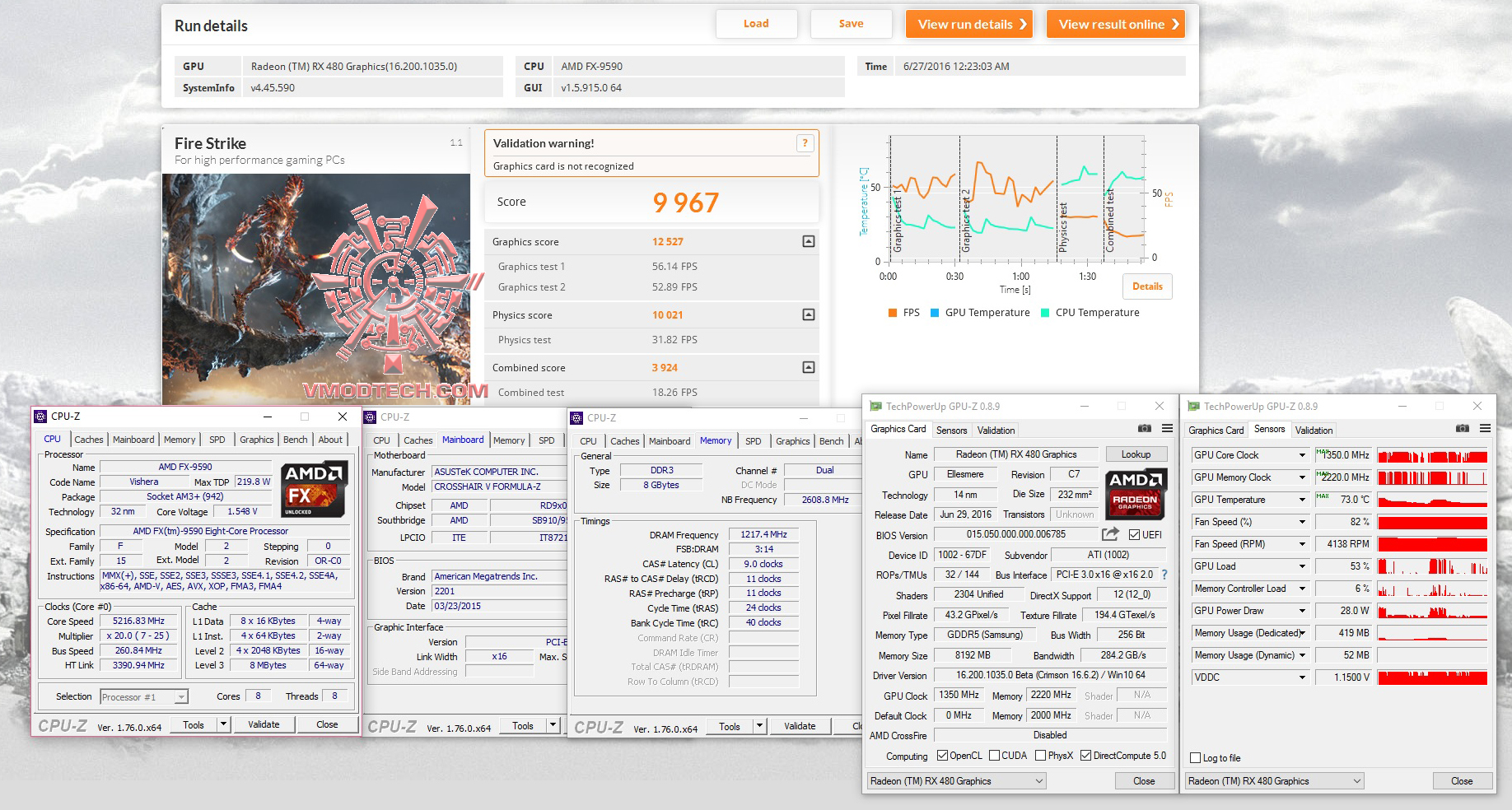Image resolution: width=1512 pixels, height=810 pixels.
Task: Click the Fire Strike benchmark thumbnail image
Action: [x=316, y=289]
